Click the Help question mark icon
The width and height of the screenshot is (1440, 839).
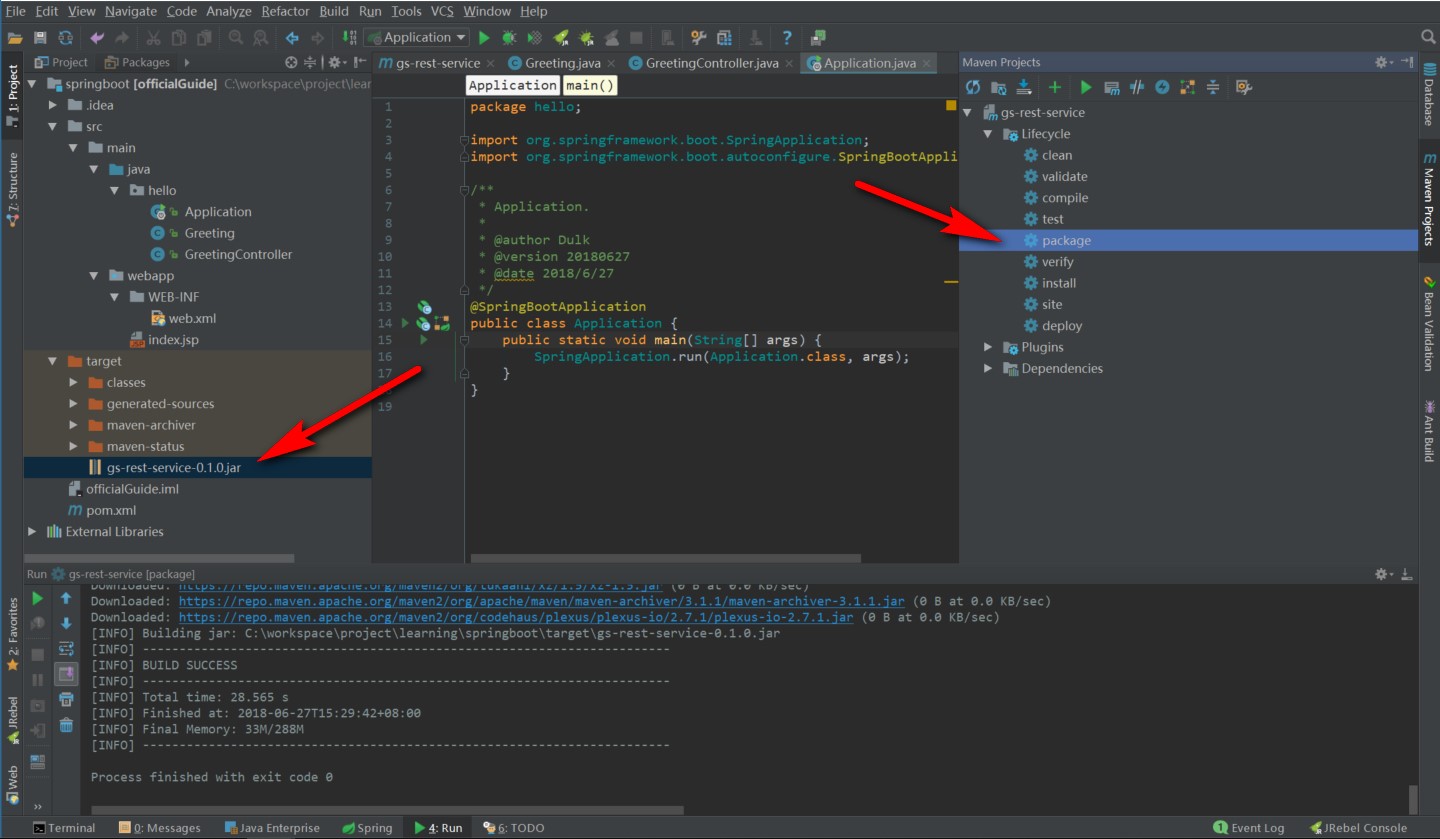pyautogui.click(x=787, y=38)
